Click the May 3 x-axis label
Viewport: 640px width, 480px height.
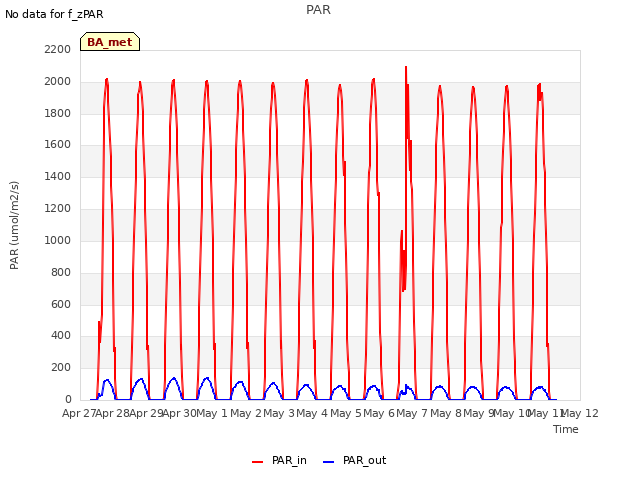279,413
